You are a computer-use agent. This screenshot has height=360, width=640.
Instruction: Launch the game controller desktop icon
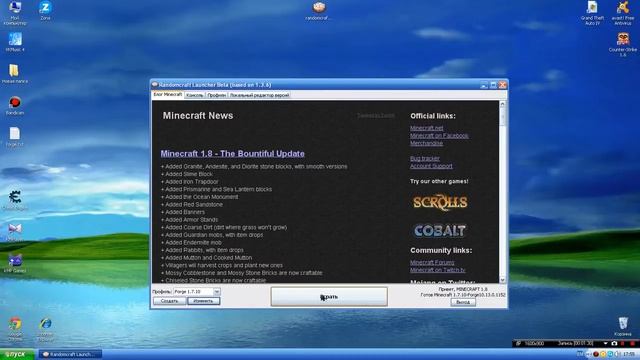tap(15, 263)
